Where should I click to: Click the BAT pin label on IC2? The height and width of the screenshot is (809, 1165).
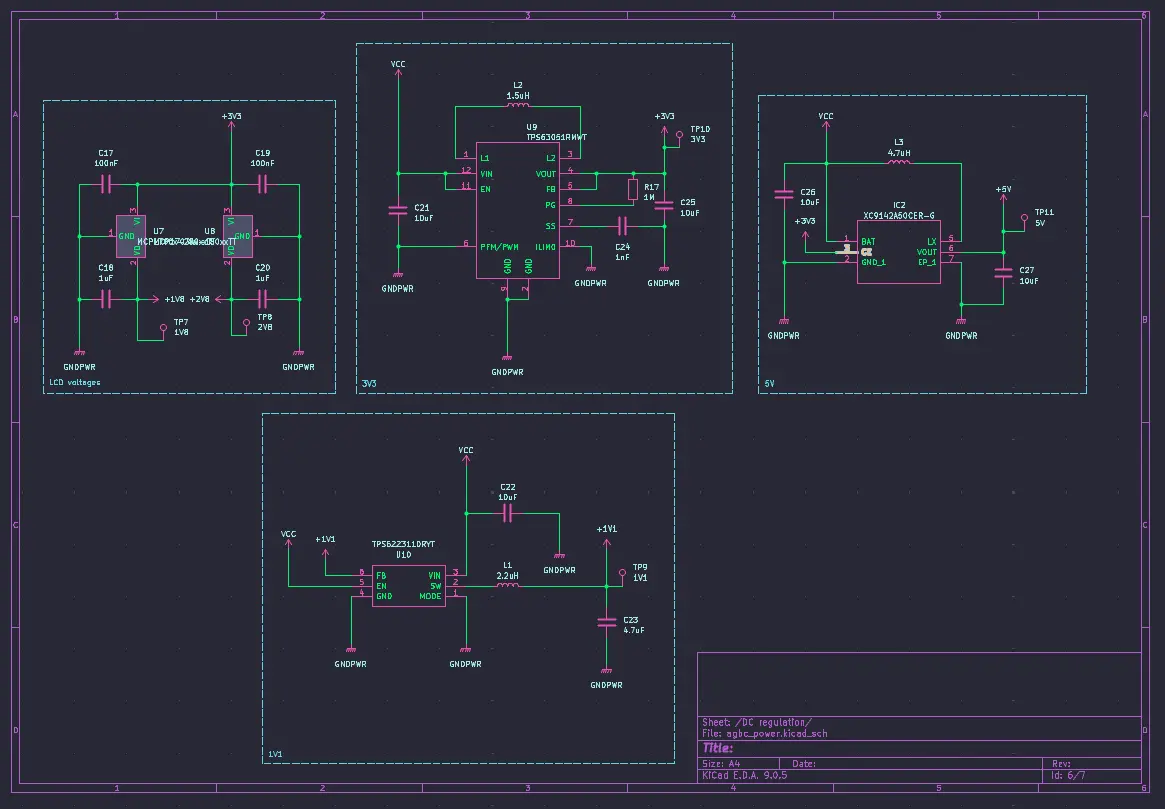click(x=868, y=242)
